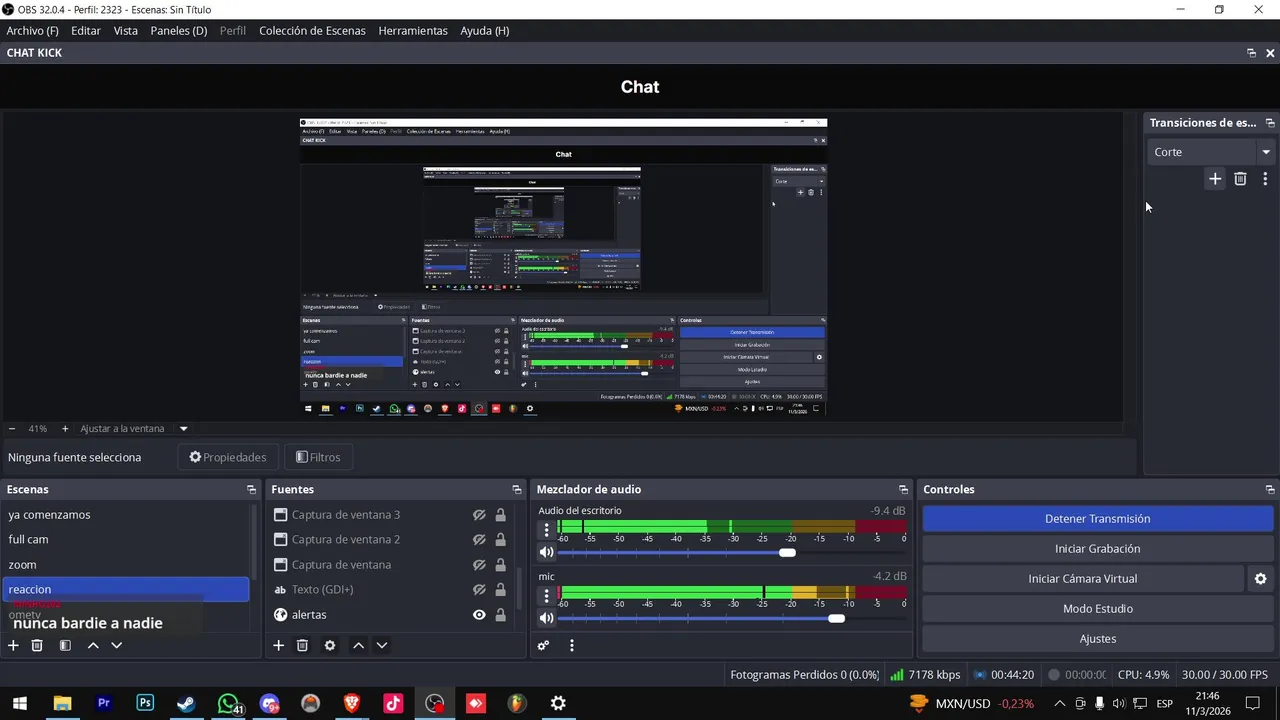Open scene filters icon in Escenas toolbar
The height and width of the screenshot is (720, 1280).
(65, 646)
